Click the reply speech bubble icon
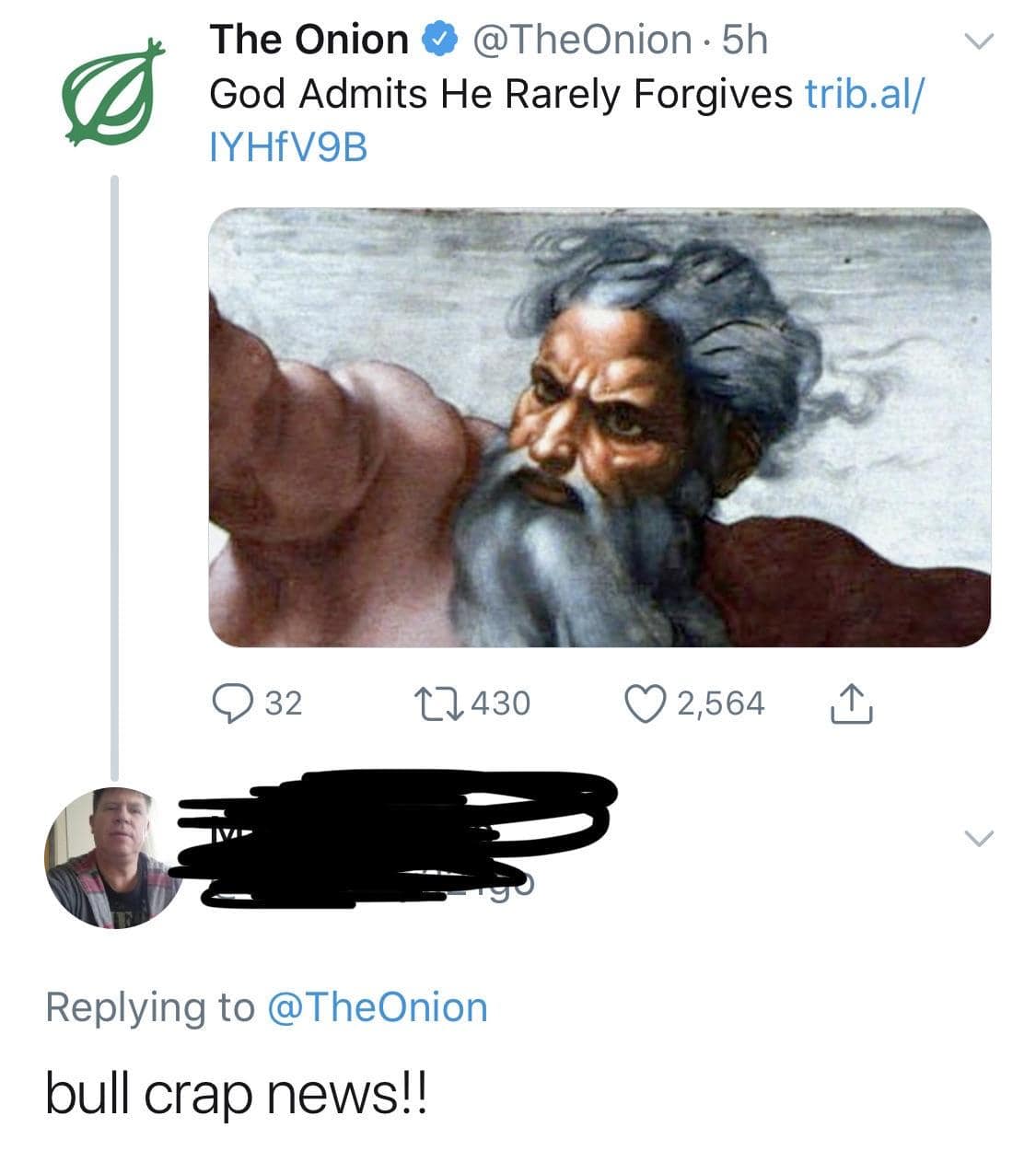 (x=238, y=702)
